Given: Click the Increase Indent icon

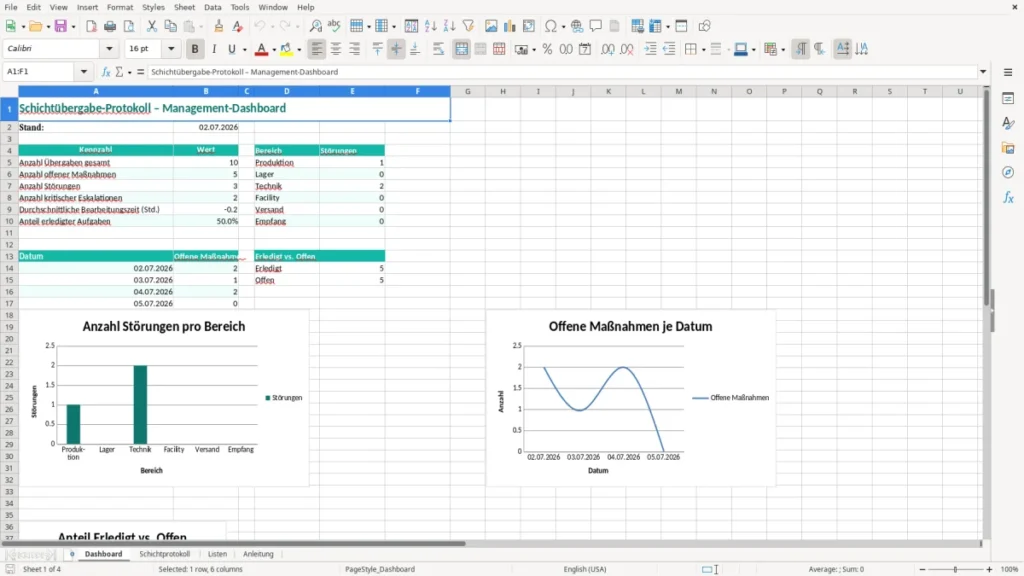Looking at the screenshot, I should pyautogui.click(x=650, y=49).
